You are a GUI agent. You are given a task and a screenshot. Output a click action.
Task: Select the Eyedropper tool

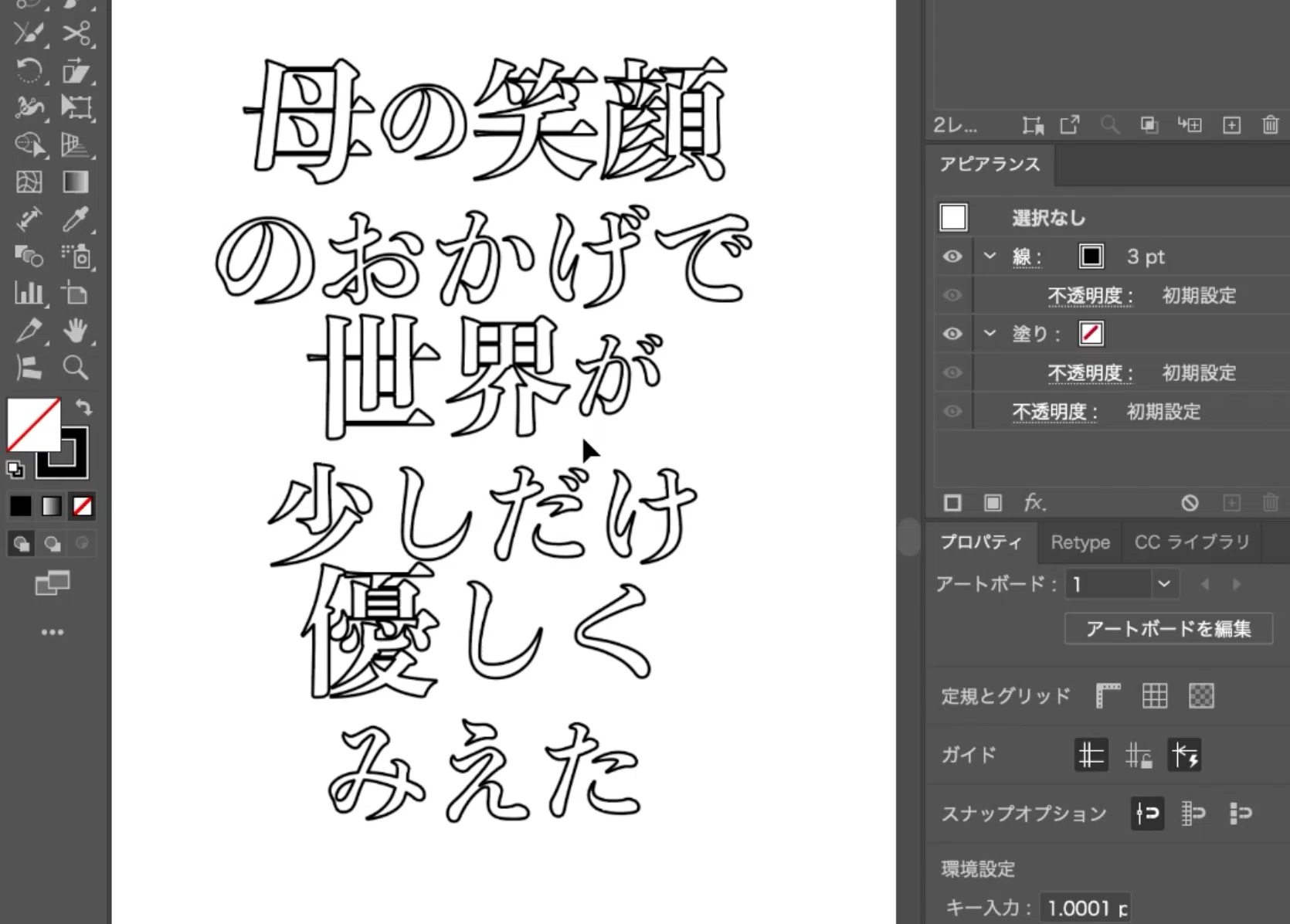click(x=76, y=219)
